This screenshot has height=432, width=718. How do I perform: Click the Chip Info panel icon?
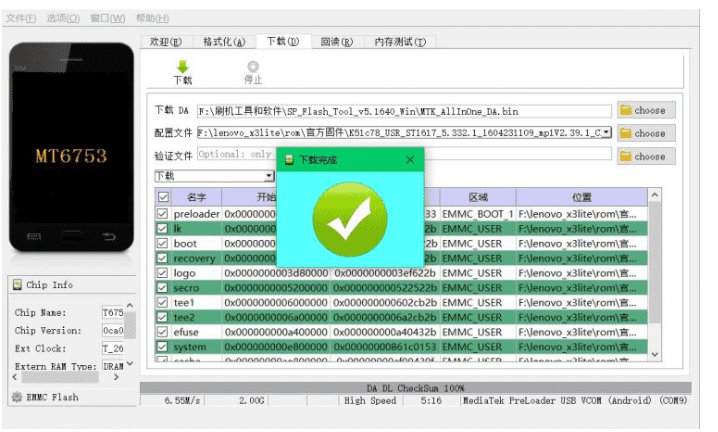click(x=16, y=285)
